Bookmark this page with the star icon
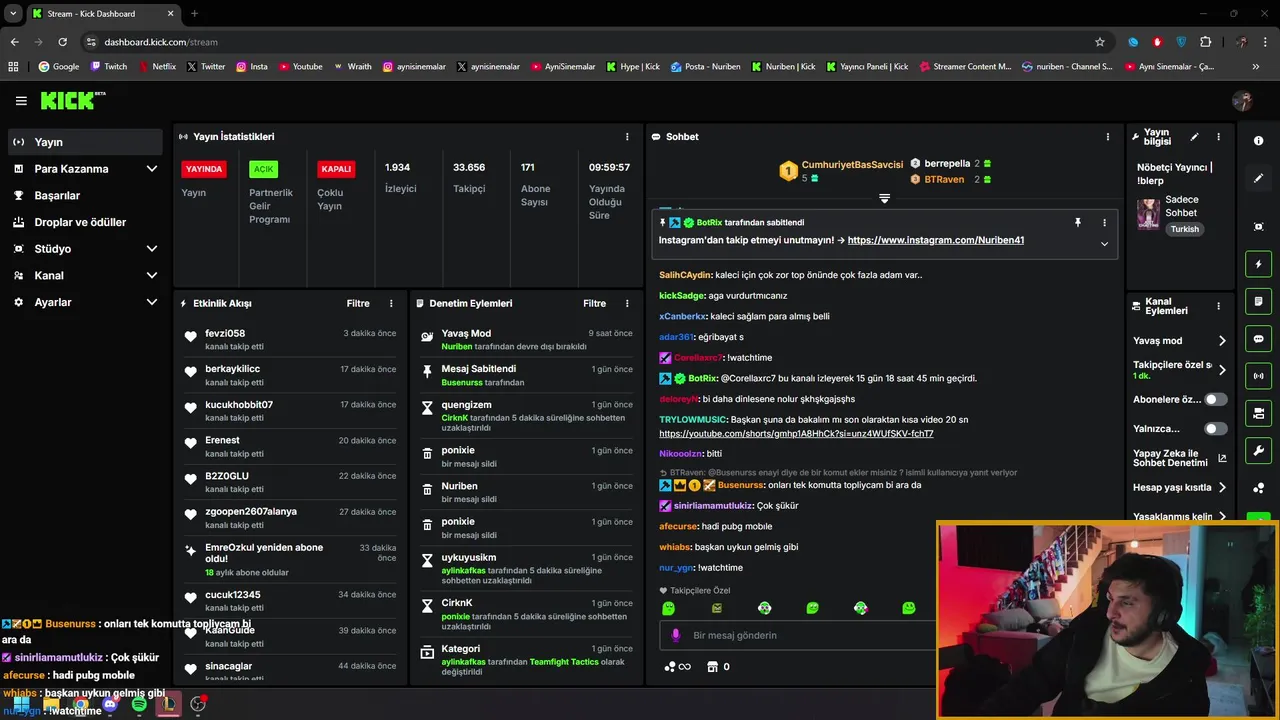The width and height of the screenshot is (1280, 720). (1100, 42)
